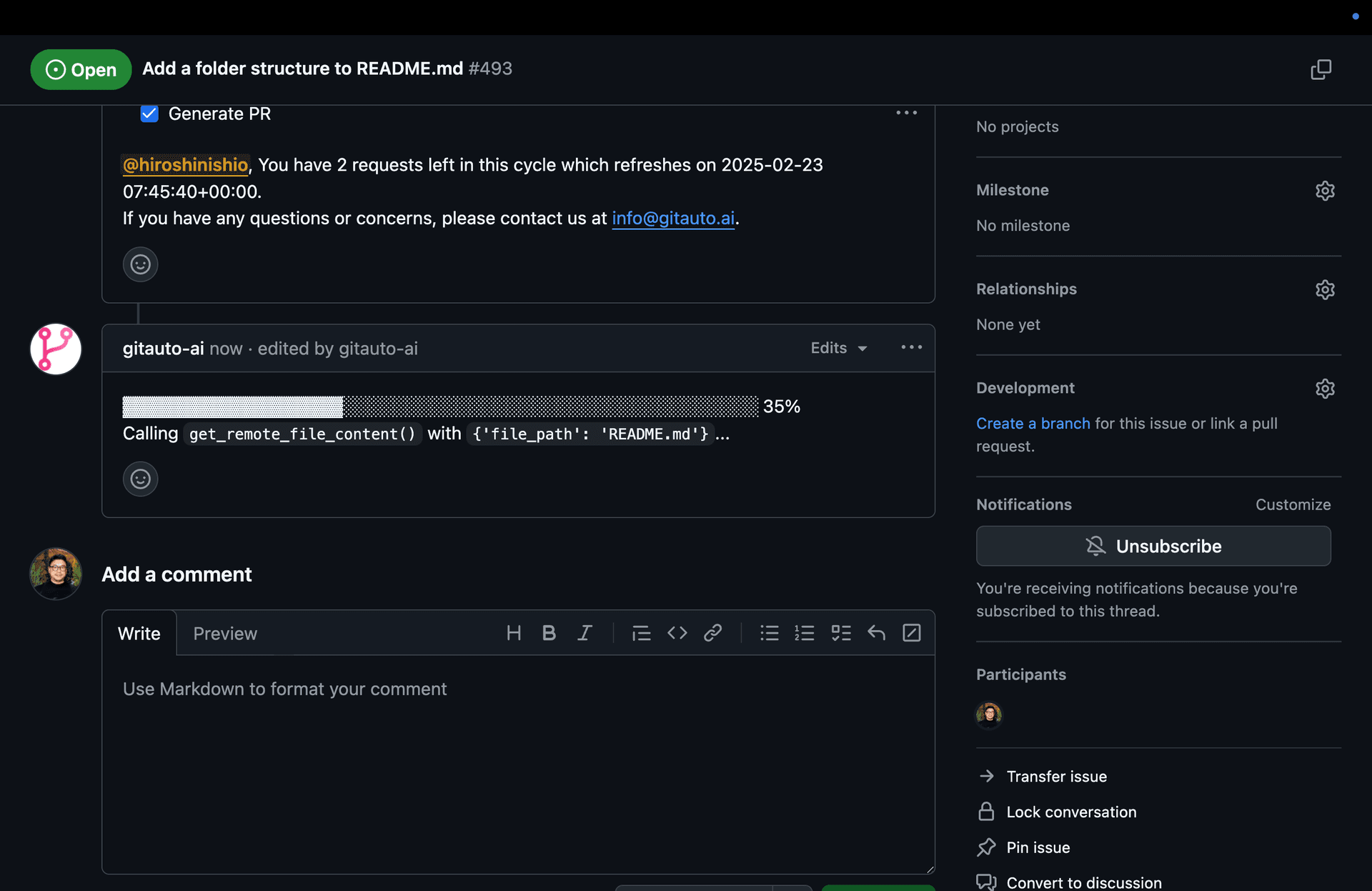The width and height of the screenshot is (1372, 891).
Task: Insert a heading via the toolbar icon
Action: tap(514, 633)
